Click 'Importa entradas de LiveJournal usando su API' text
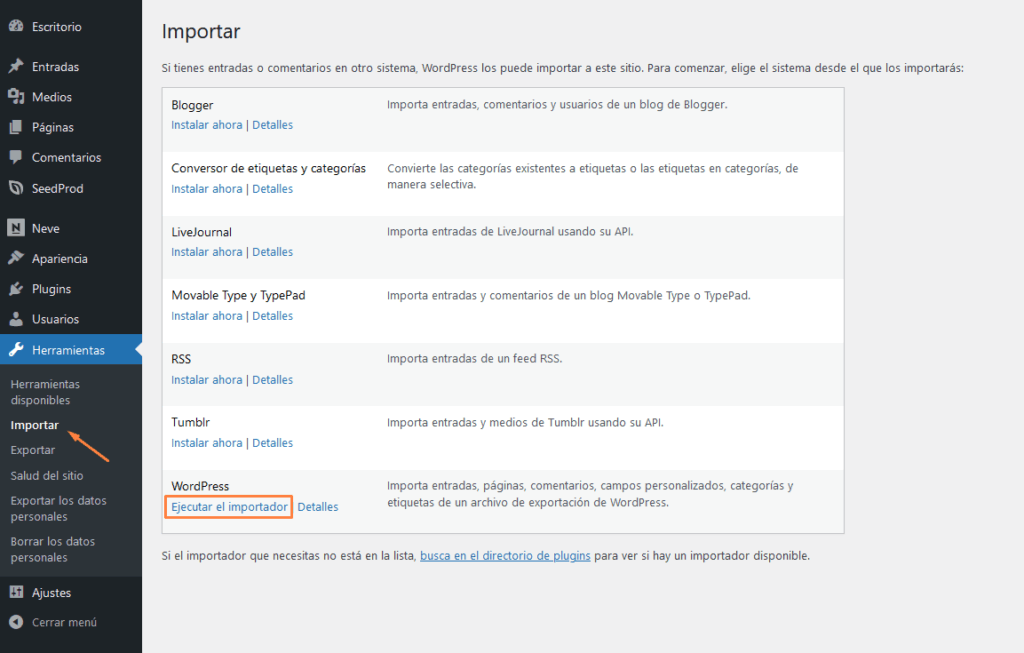1024x653 pixels. tap(510, 231)
